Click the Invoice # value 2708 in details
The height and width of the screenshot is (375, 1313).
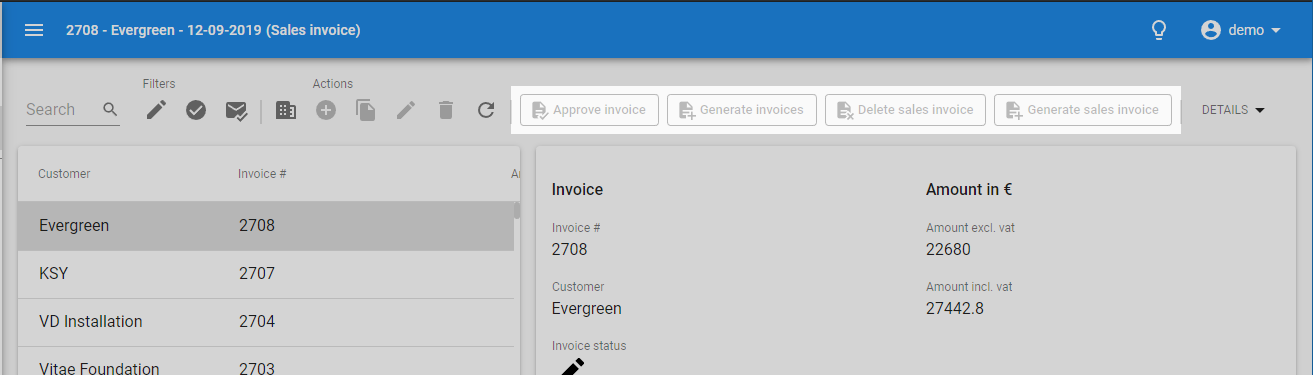click(570, 249)
